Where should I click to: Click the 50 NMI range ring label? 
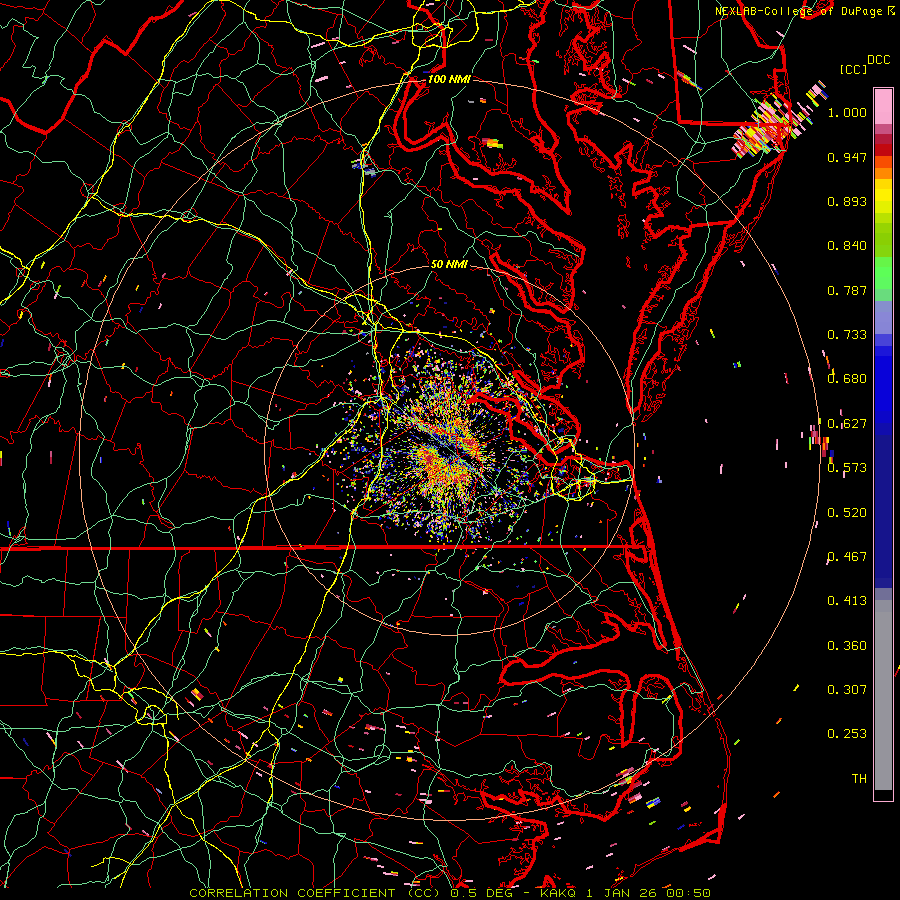(449, 264)
